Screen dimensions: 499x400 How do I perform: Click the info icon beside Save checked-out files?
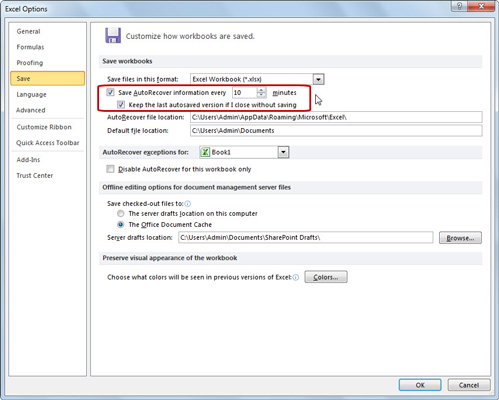188,204
